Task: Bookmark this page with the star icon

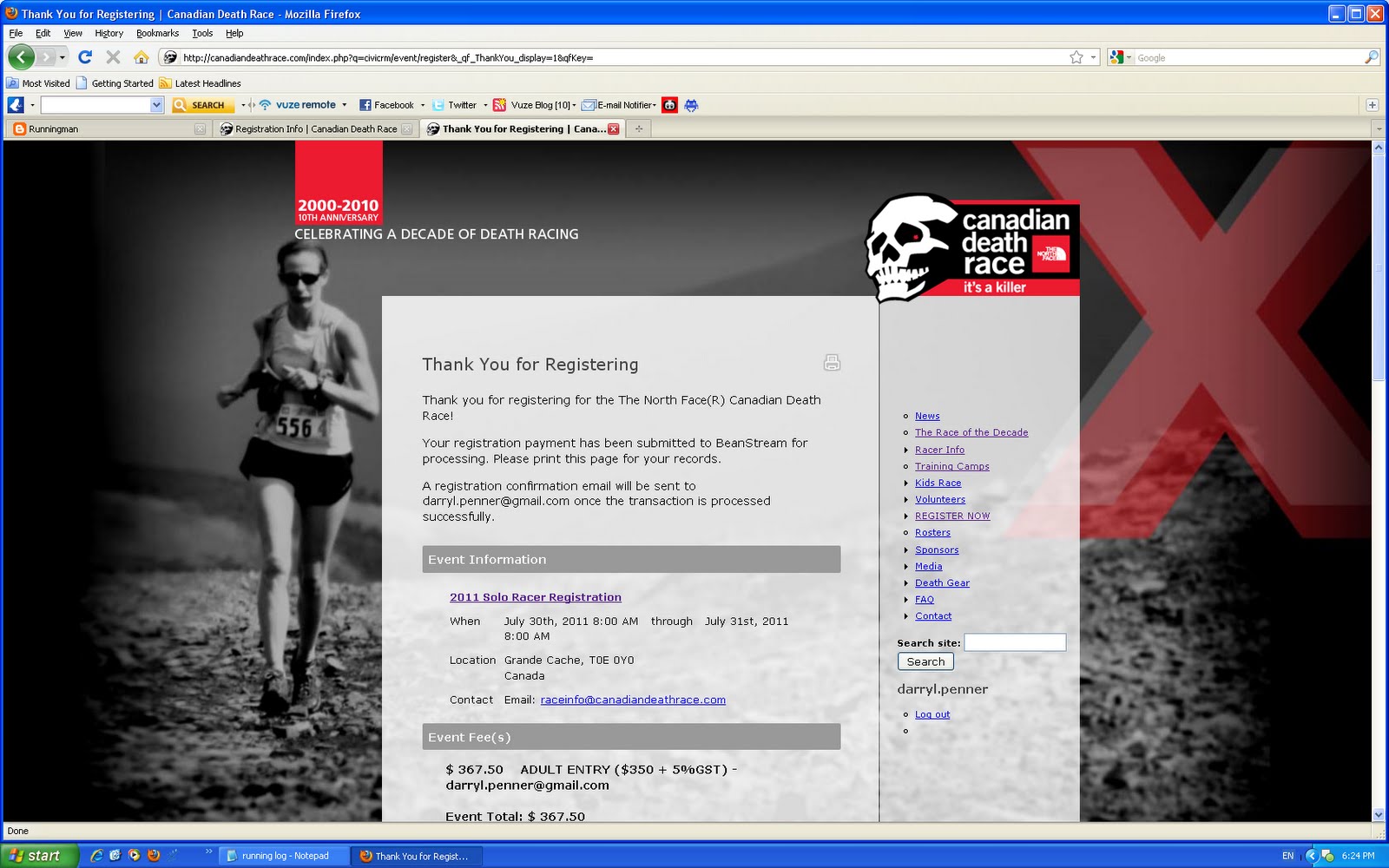Action: [x=1076, y=57]
